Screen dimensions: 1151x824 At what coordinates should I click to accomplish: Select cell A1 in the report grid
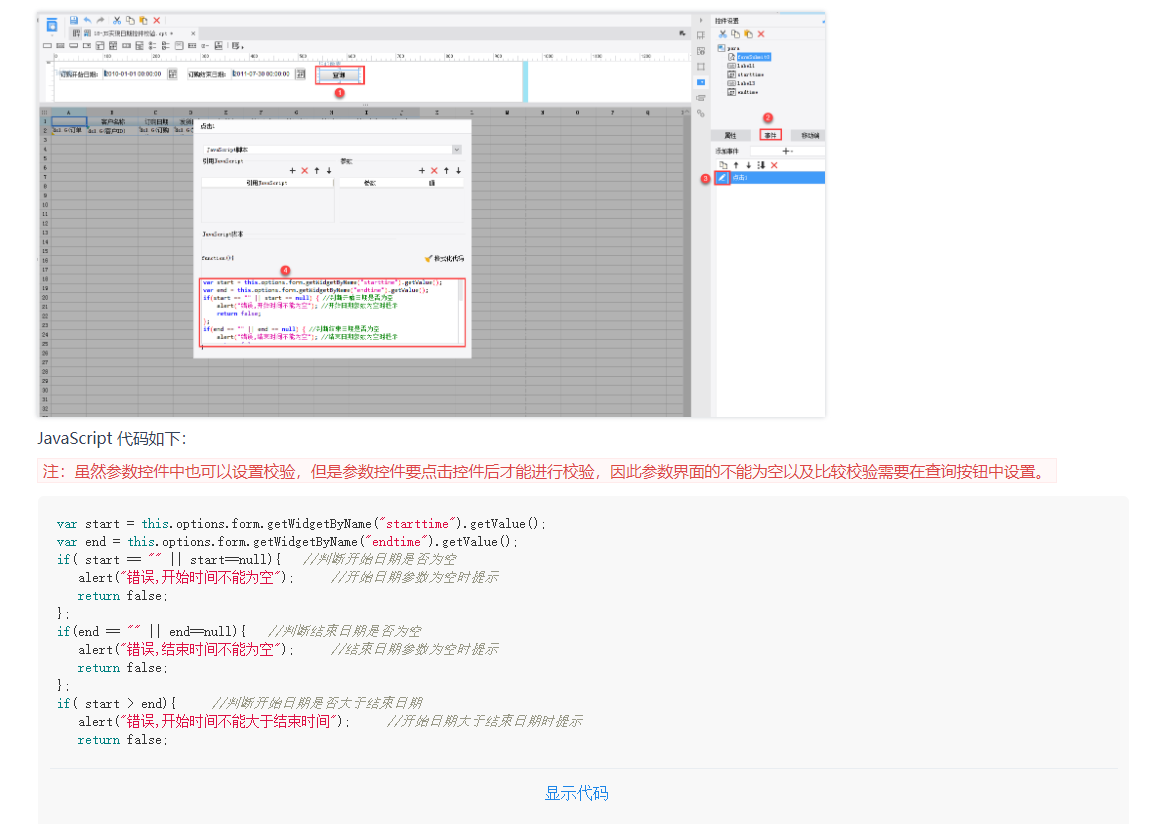69,121
